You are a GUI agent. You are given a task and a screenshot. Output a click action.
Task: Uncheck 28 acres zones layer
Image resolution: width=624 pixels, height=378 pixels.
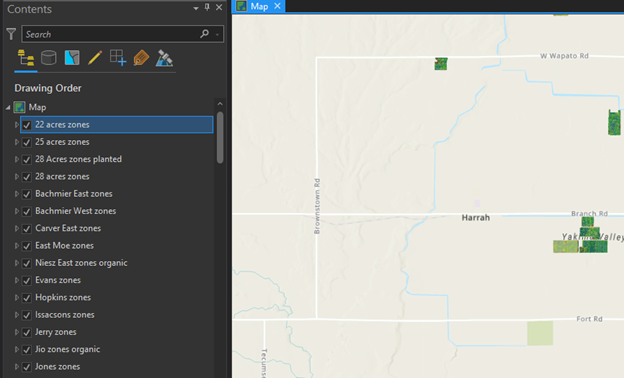point(27,177)
